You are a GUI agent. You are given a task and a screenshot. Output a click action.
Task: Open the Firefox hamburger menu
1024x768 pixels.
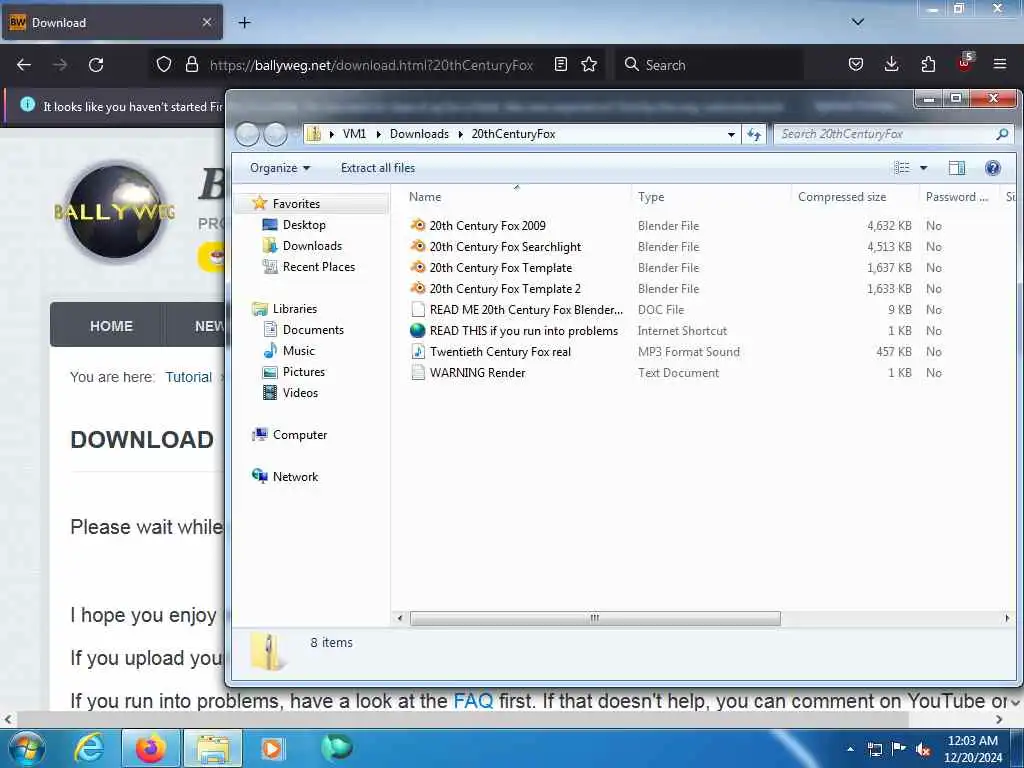[1000, 64]
